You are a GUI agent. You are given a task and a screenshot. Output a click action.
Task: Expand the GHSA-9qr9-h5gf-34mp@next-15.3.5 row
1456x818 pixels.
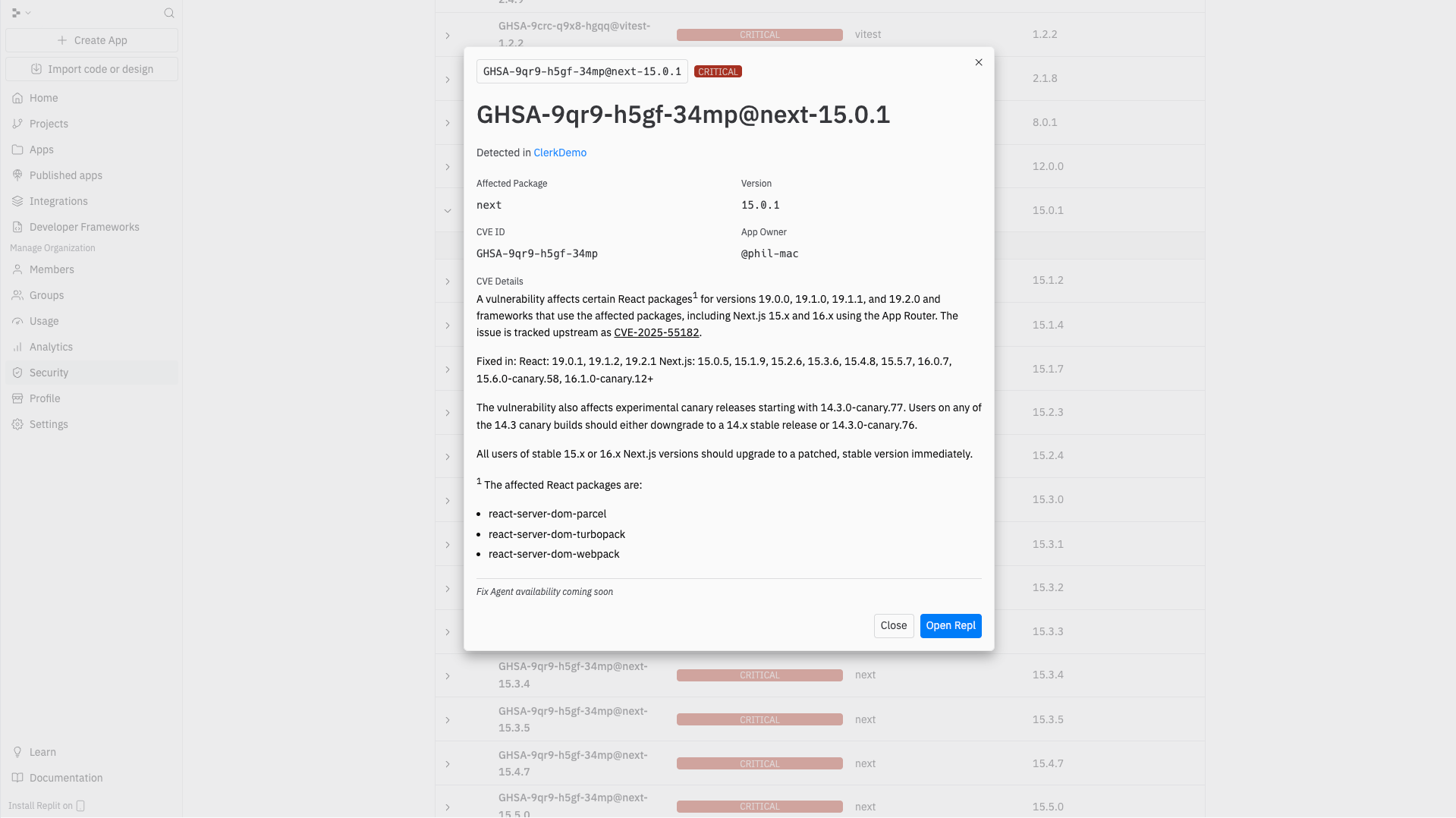point(448,719)
